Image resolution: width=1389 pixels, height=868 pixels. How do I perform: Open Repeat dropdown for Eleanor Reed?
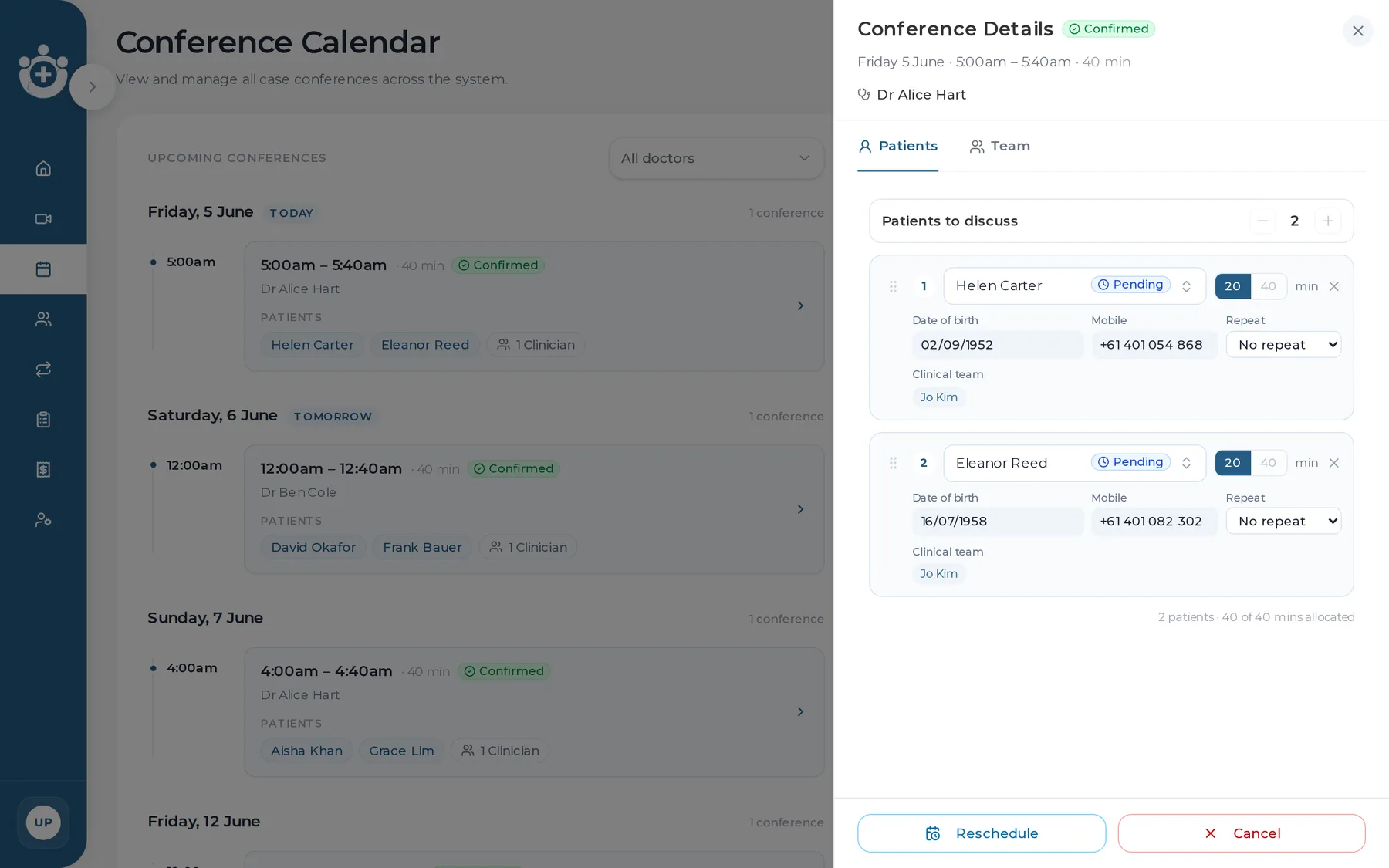(1283, 522)
